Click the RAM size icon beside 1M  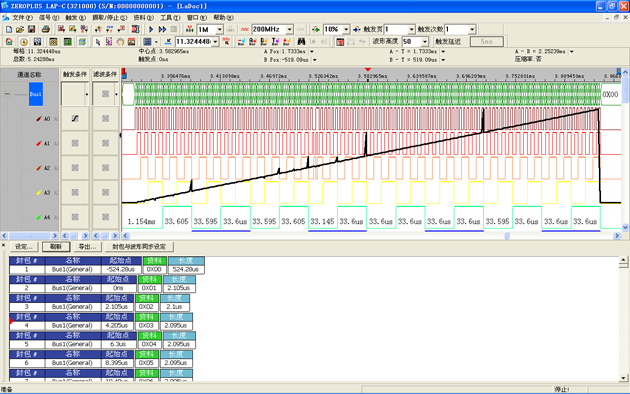(190, 29)
